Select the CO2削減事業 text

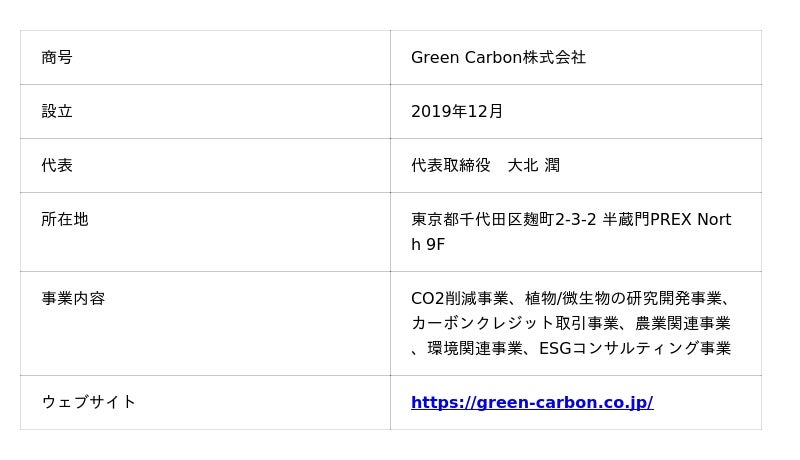coord(458,298)
